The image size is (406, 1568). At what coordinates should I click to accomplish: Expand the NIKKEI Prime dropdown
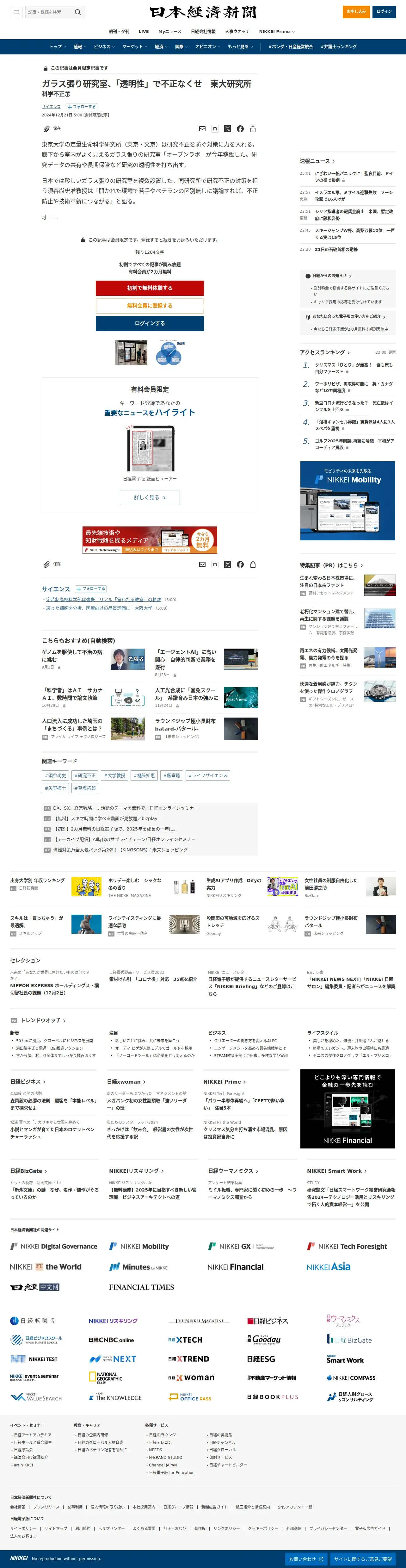click(x=277, y=32)
